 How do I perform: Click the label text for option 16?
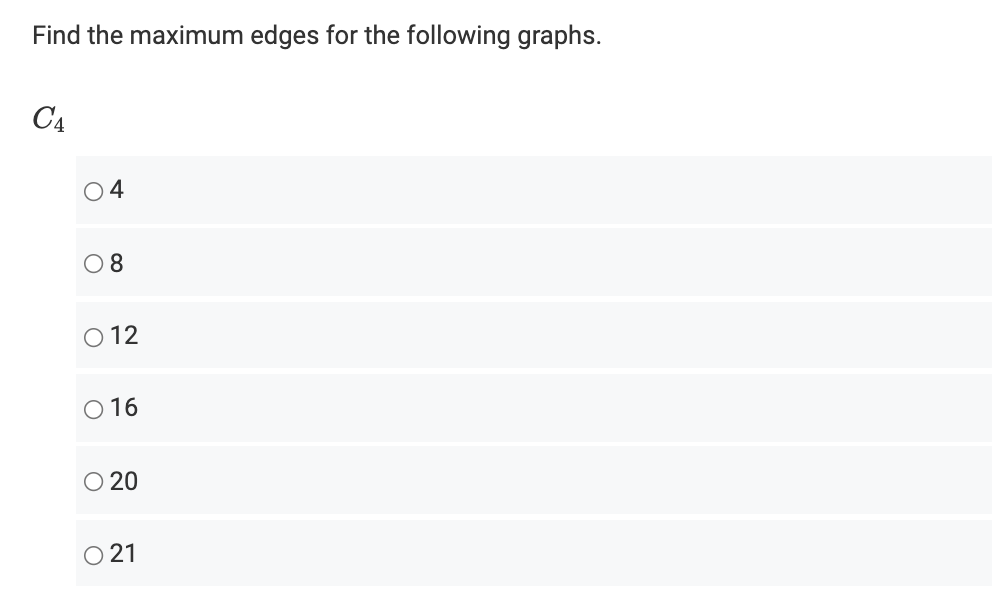124,408
